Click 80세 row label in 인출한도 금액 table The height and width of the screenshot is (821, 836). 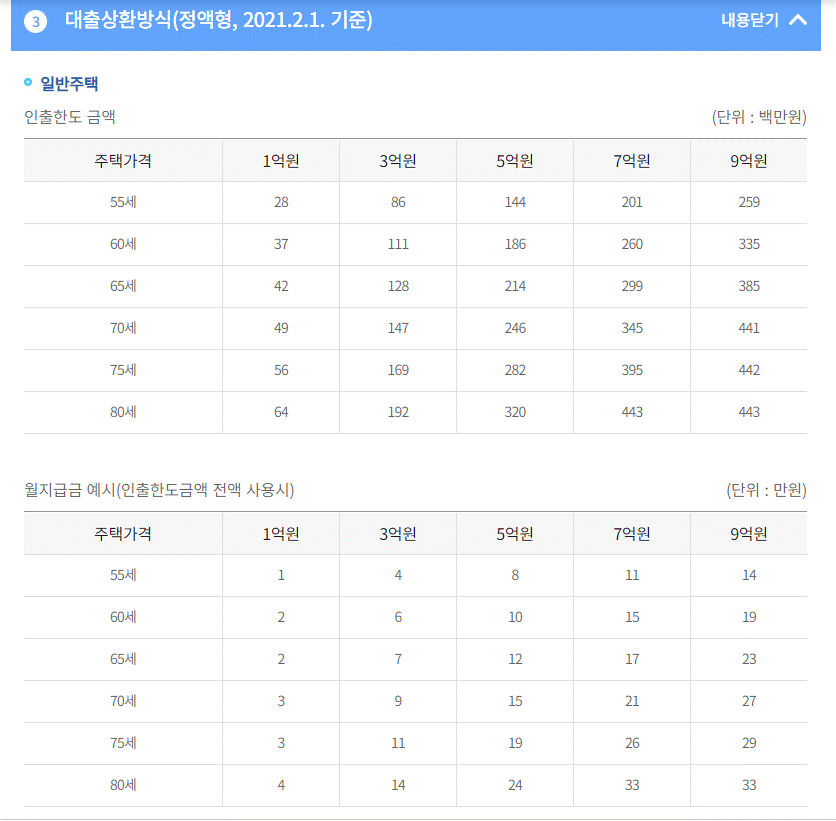pos(123,412)
